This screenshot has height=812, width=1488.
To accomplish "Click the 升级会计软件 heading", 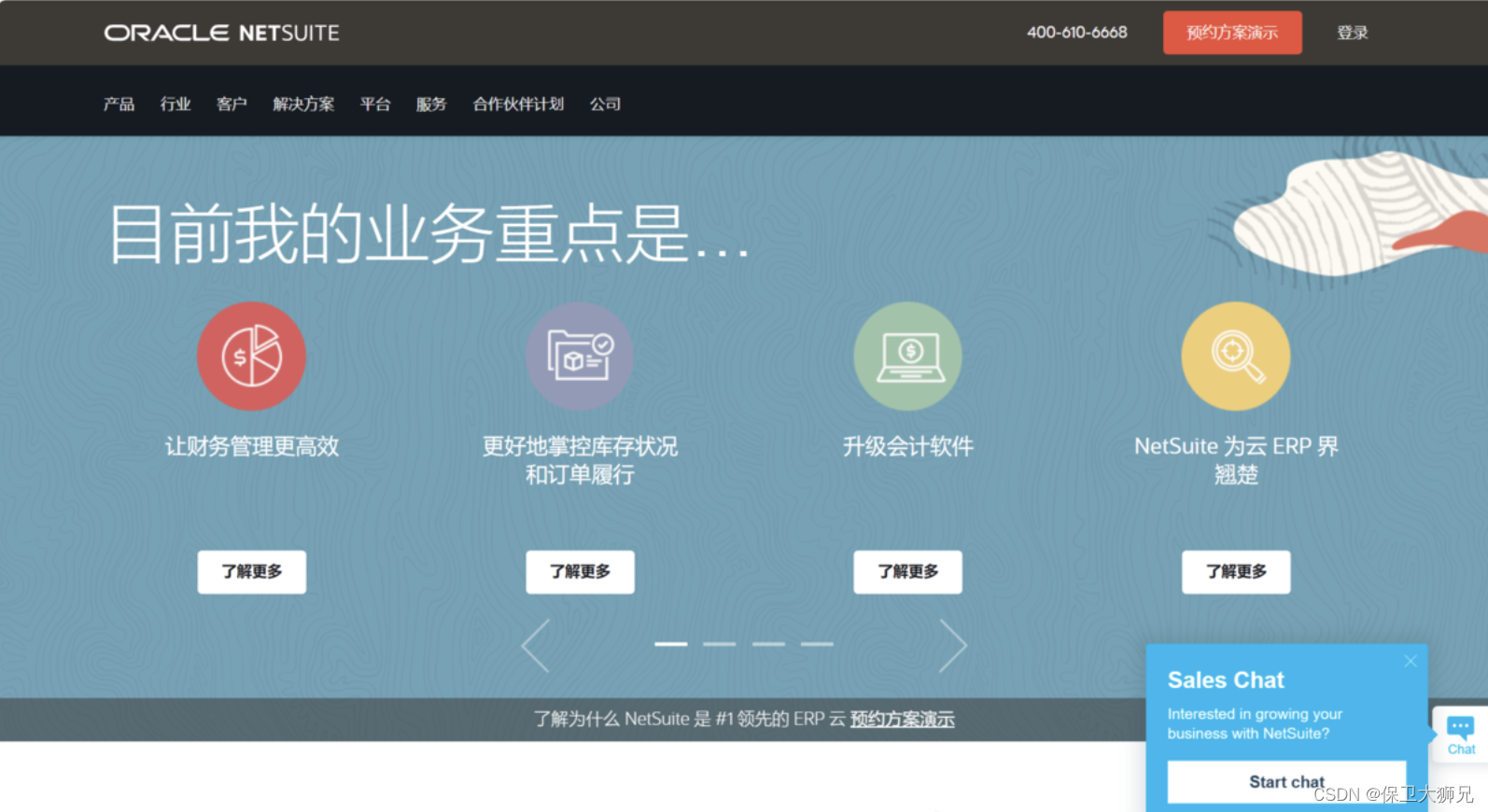I will [x=907, y=446].
